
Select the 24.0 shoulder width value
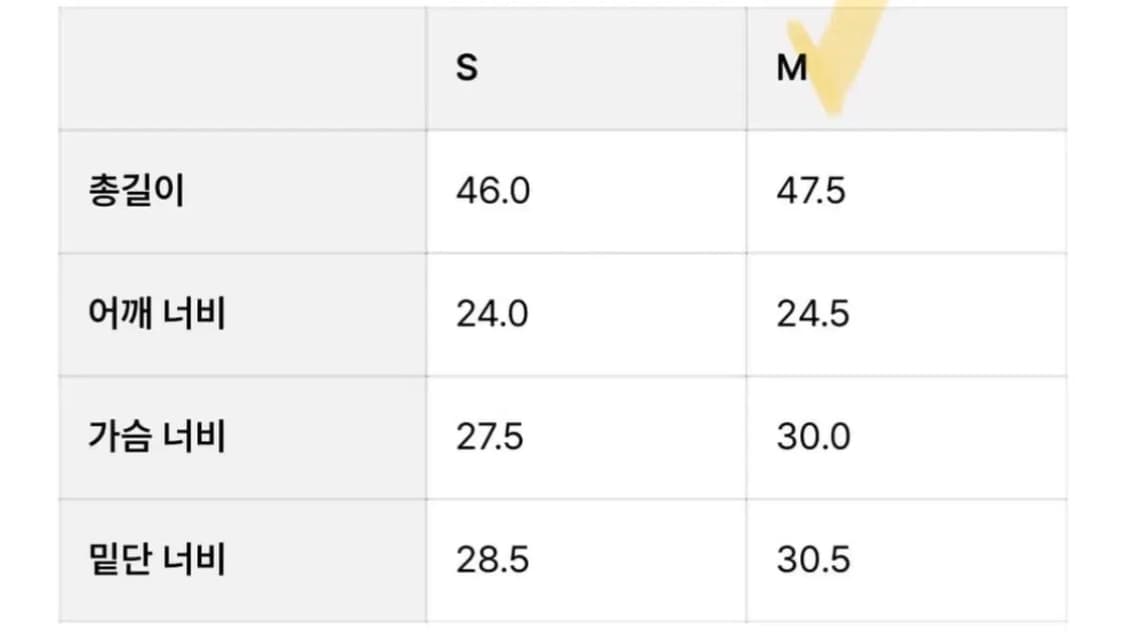493,314
